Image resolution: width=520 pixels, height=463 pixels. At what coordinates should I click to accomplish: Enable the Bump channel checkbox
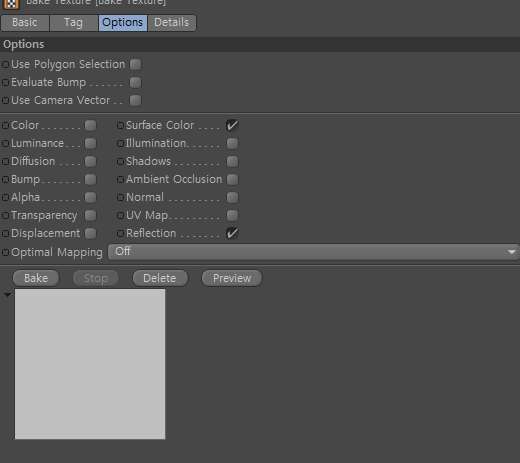90,179
